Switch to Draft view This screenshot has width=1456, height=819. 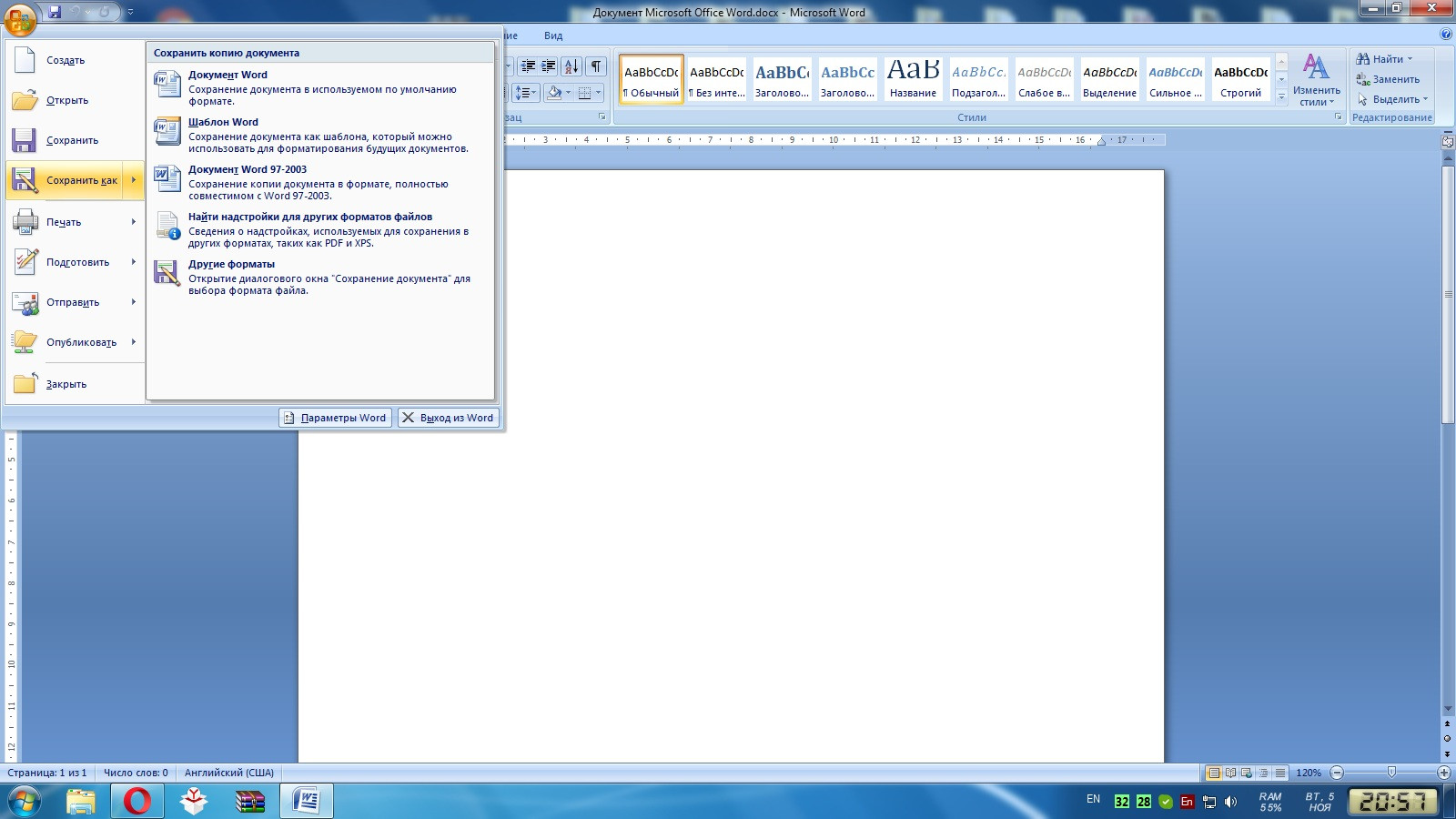tap(1280, 773)
